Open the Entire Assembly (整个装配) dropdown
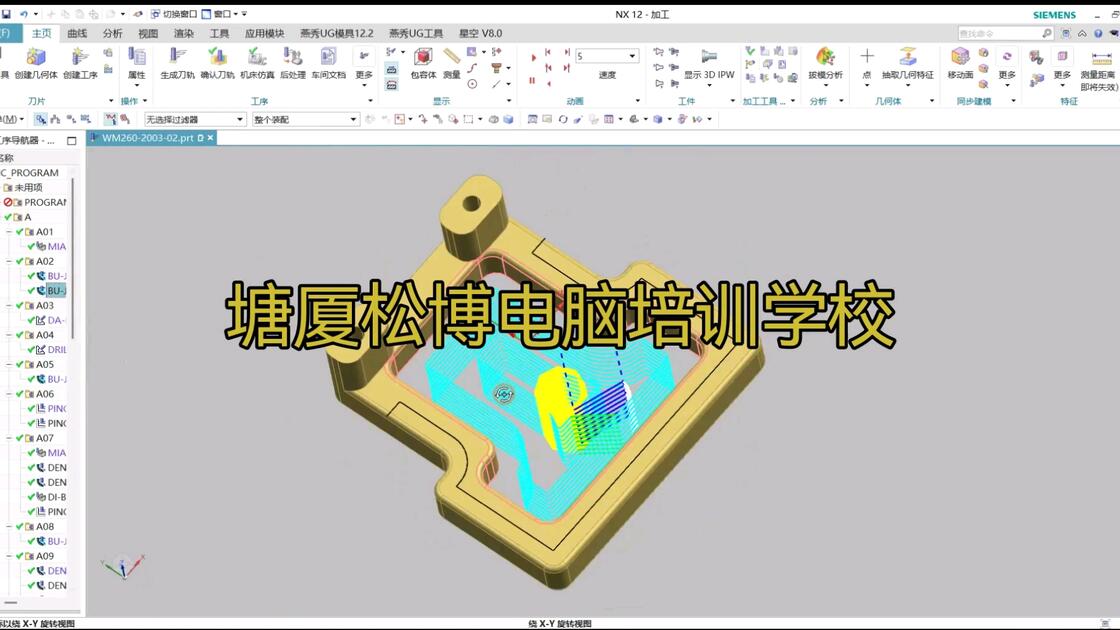 click(x=305, y=119)
